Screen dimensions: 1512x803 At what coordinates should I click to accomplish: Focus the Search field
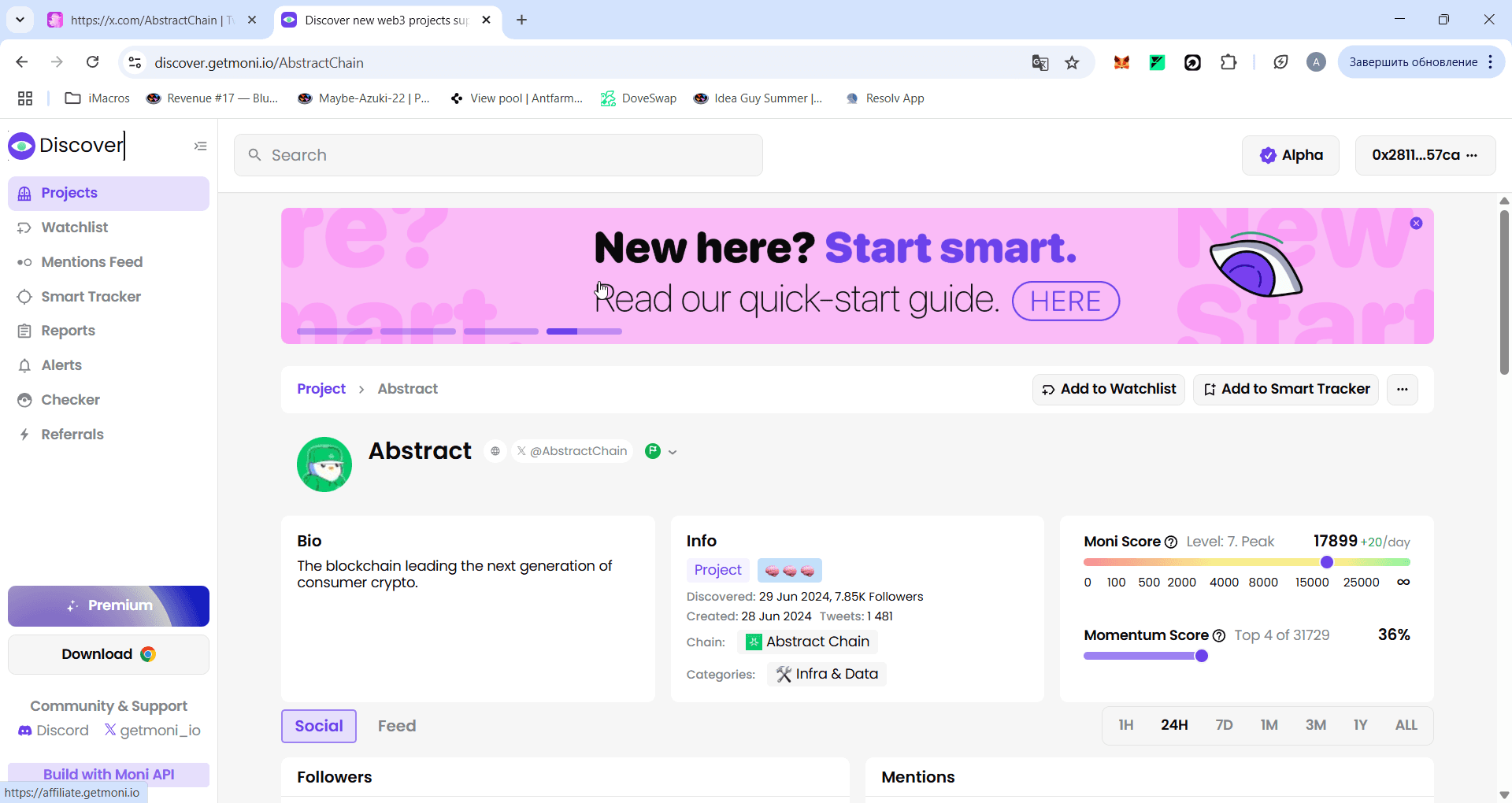coord(498,155)
